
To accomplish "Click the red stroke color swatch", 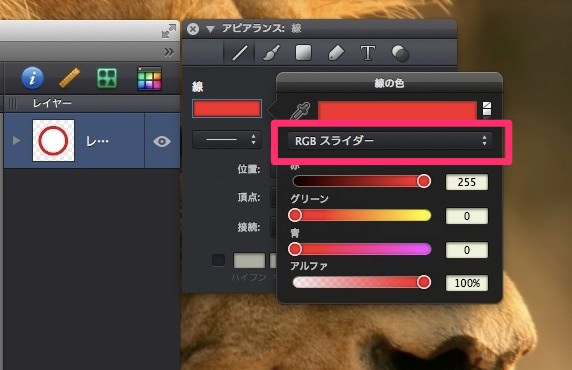I will pyautogui.click(x=227, y=108).
